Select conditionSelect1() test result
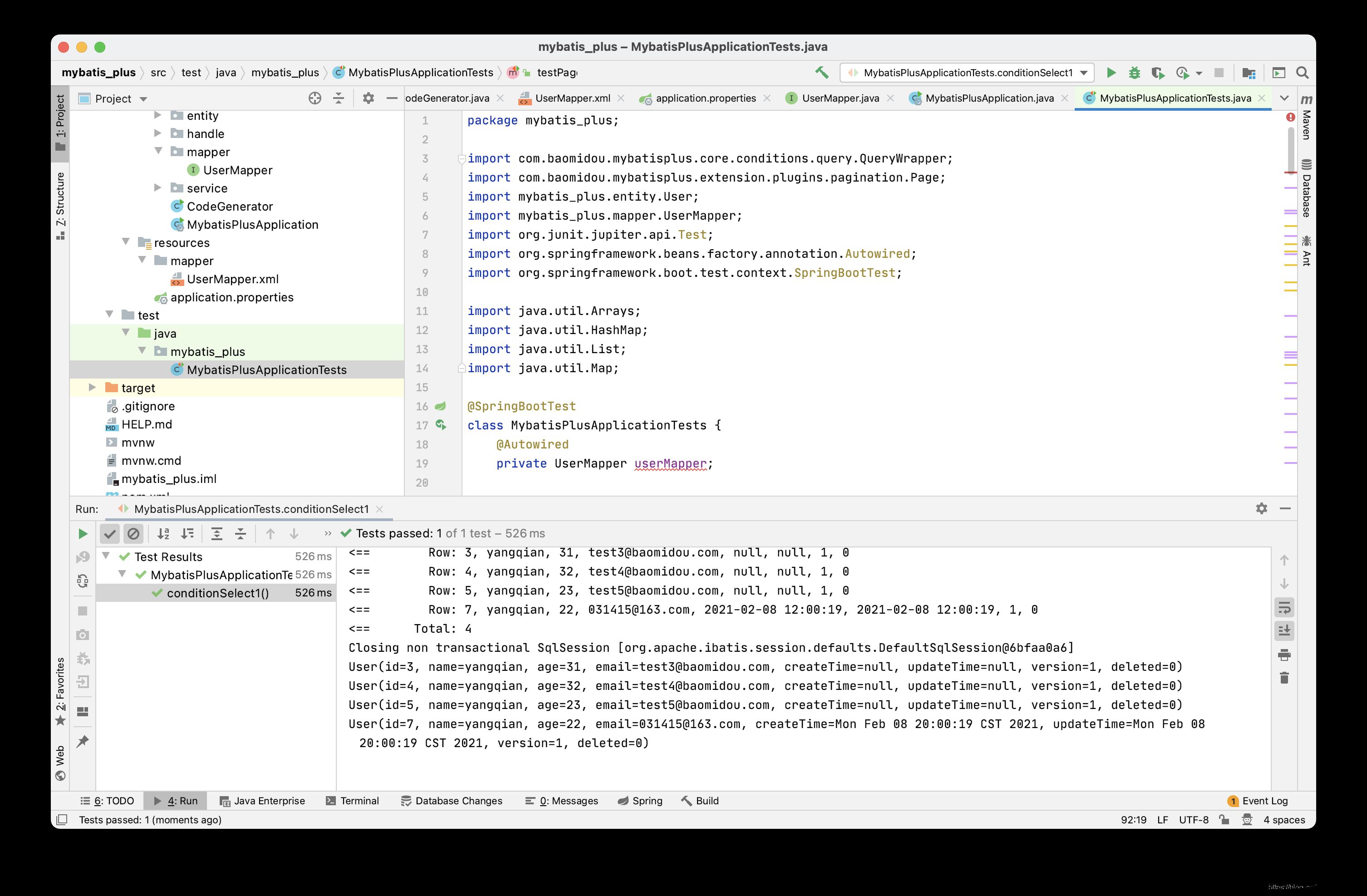Image resolution: width=1367 pixels, height=896 pixels. tap(217, 593)
